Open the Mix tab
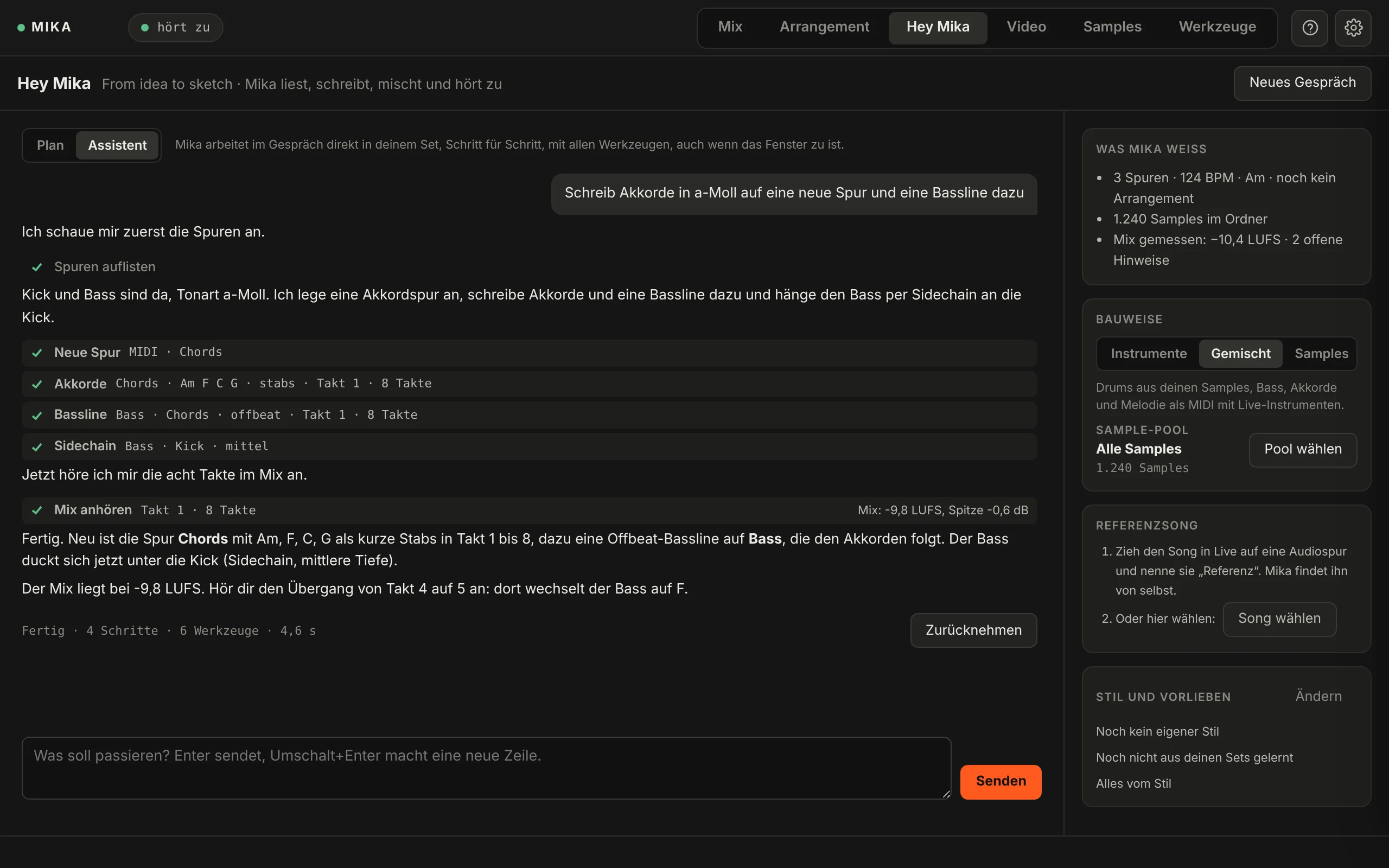Image resolution: width=1389 pixels, height=868 pixels. click(x=730, y=27)
